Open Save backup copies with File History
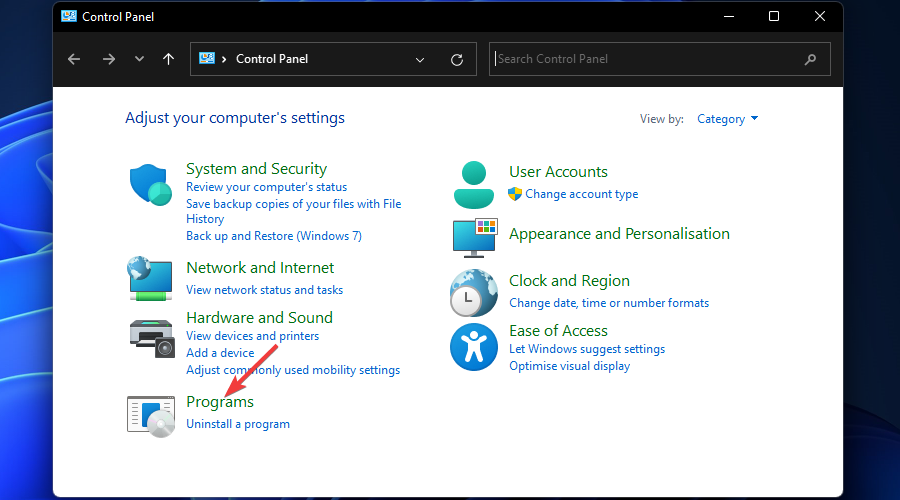This screenshot has width=900, height=500. pos(293,211)
